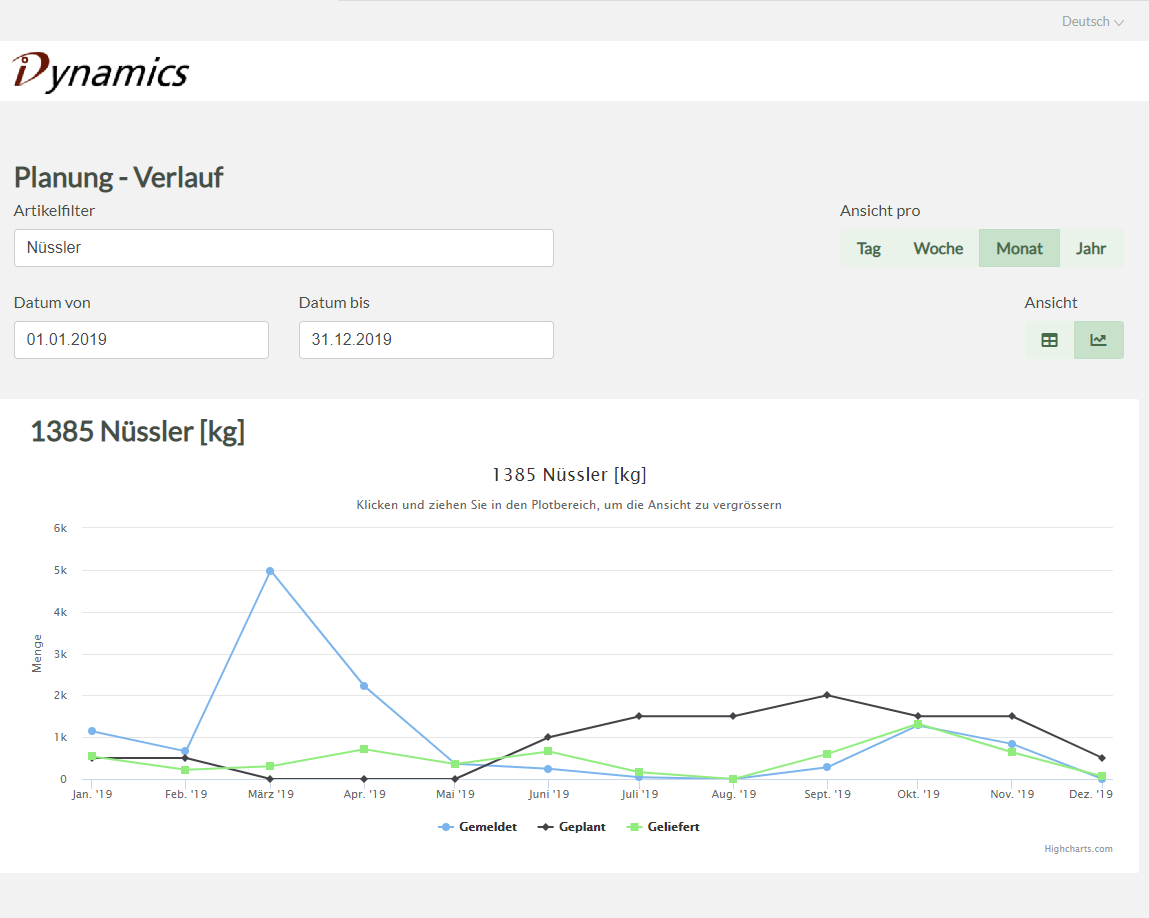Set view to Tag
The image size is (1149, 918).
(868, 249)
